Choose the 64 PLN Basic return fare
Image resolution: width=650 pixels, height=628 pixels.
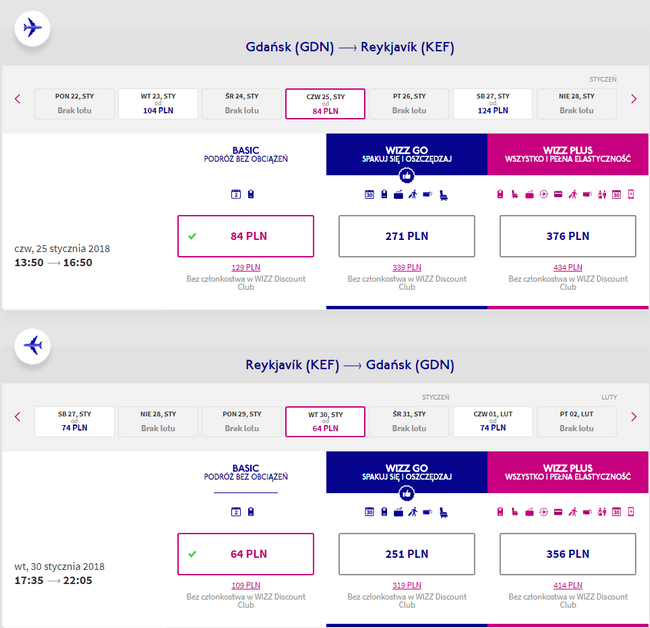click(x=246, y=554)
